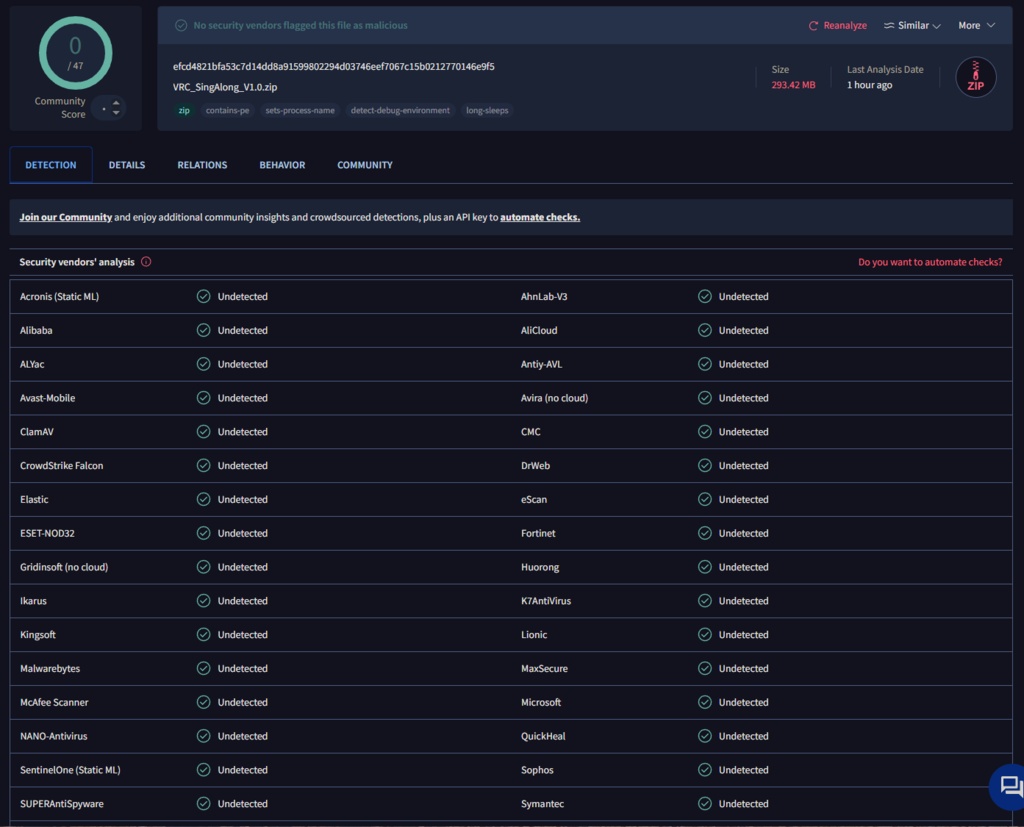1024x827 pixels.
Task: Click the vendor name Lionic
Action: tap(534, 635)
